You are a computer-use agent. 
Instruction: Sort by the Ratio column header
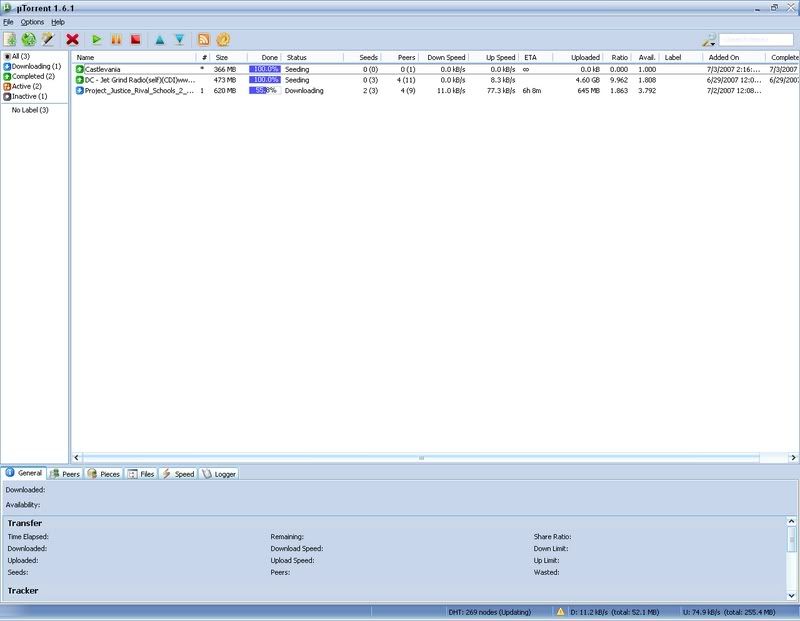(618, 58)
